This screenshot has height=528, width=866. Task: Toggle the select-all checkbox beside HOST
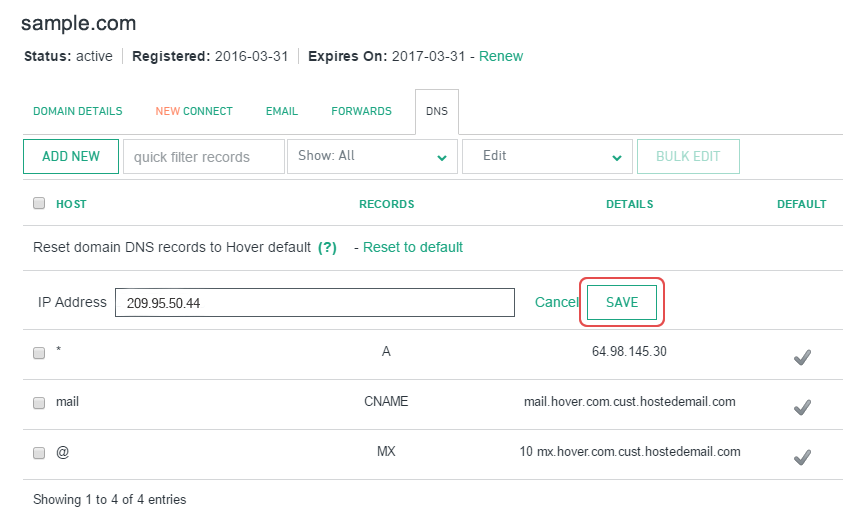point(39,203)
